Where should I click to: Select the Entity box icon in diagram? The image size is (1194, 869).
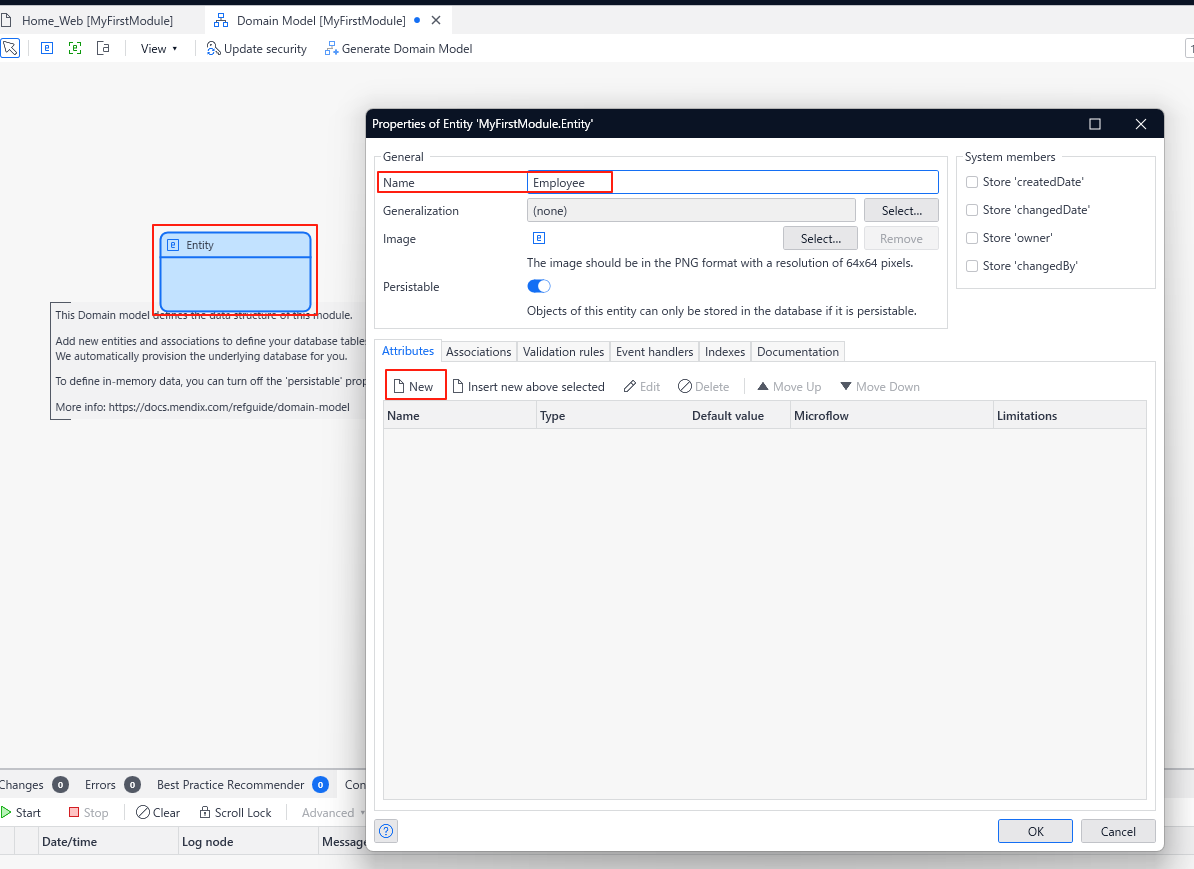(173, 245)
